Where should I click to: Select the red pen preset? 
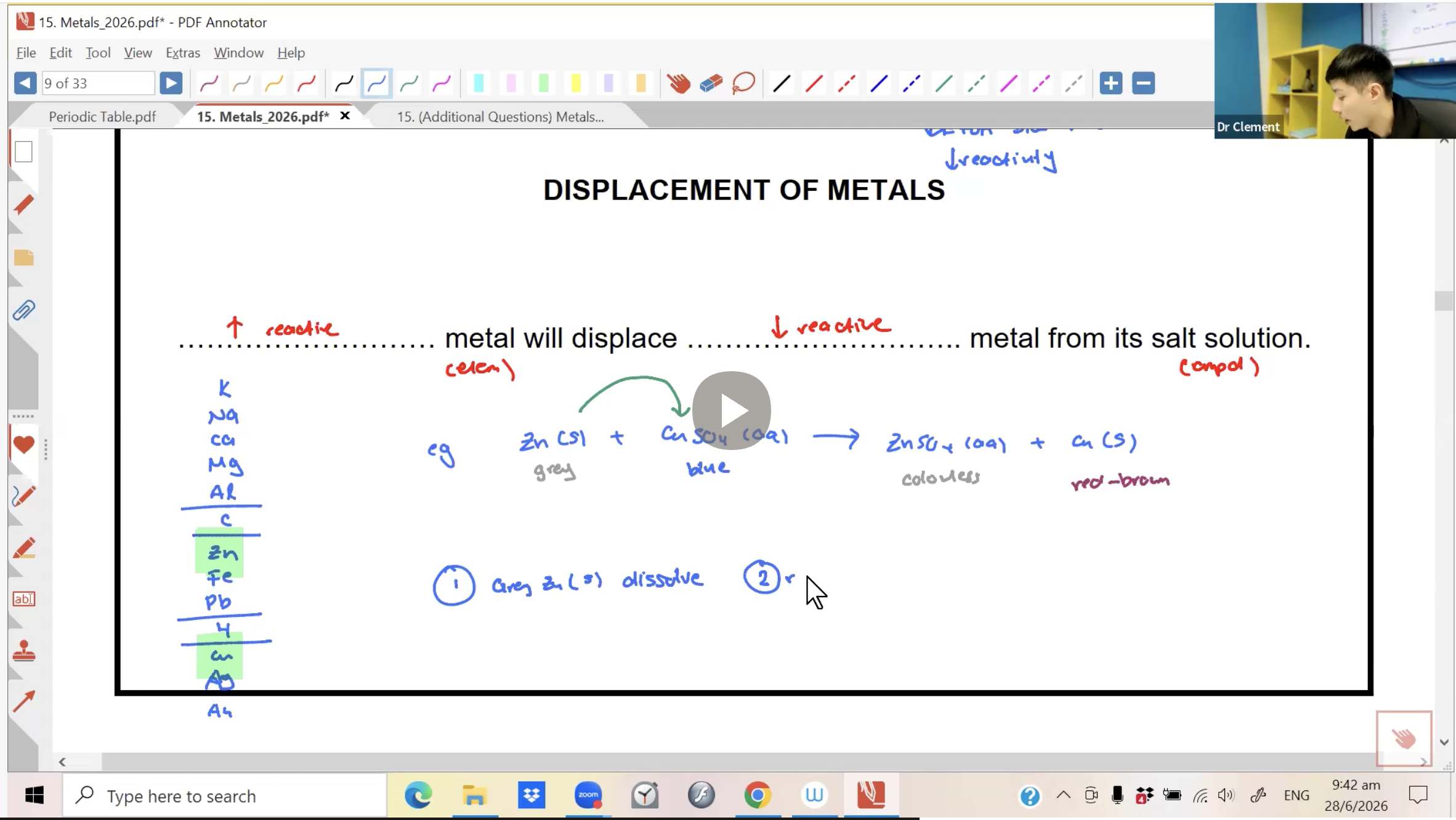(x=306, y=83)
